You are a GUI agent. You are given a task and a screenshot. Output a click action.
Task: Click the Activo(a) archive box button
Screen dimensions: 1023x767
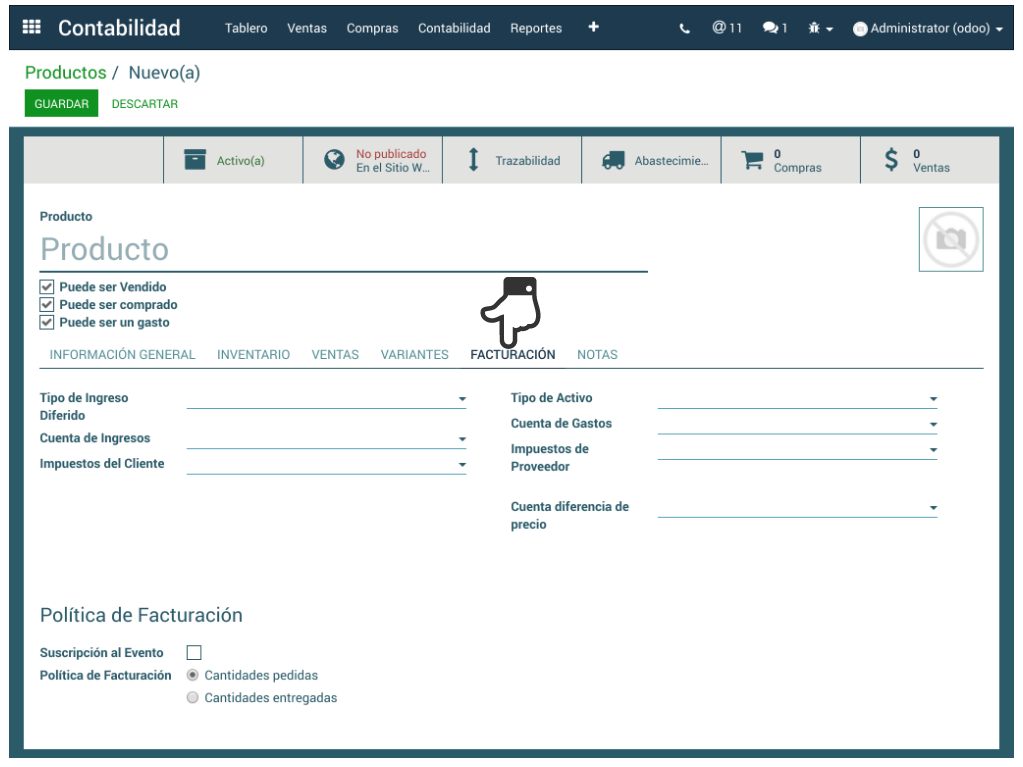(x=233, y=160)
